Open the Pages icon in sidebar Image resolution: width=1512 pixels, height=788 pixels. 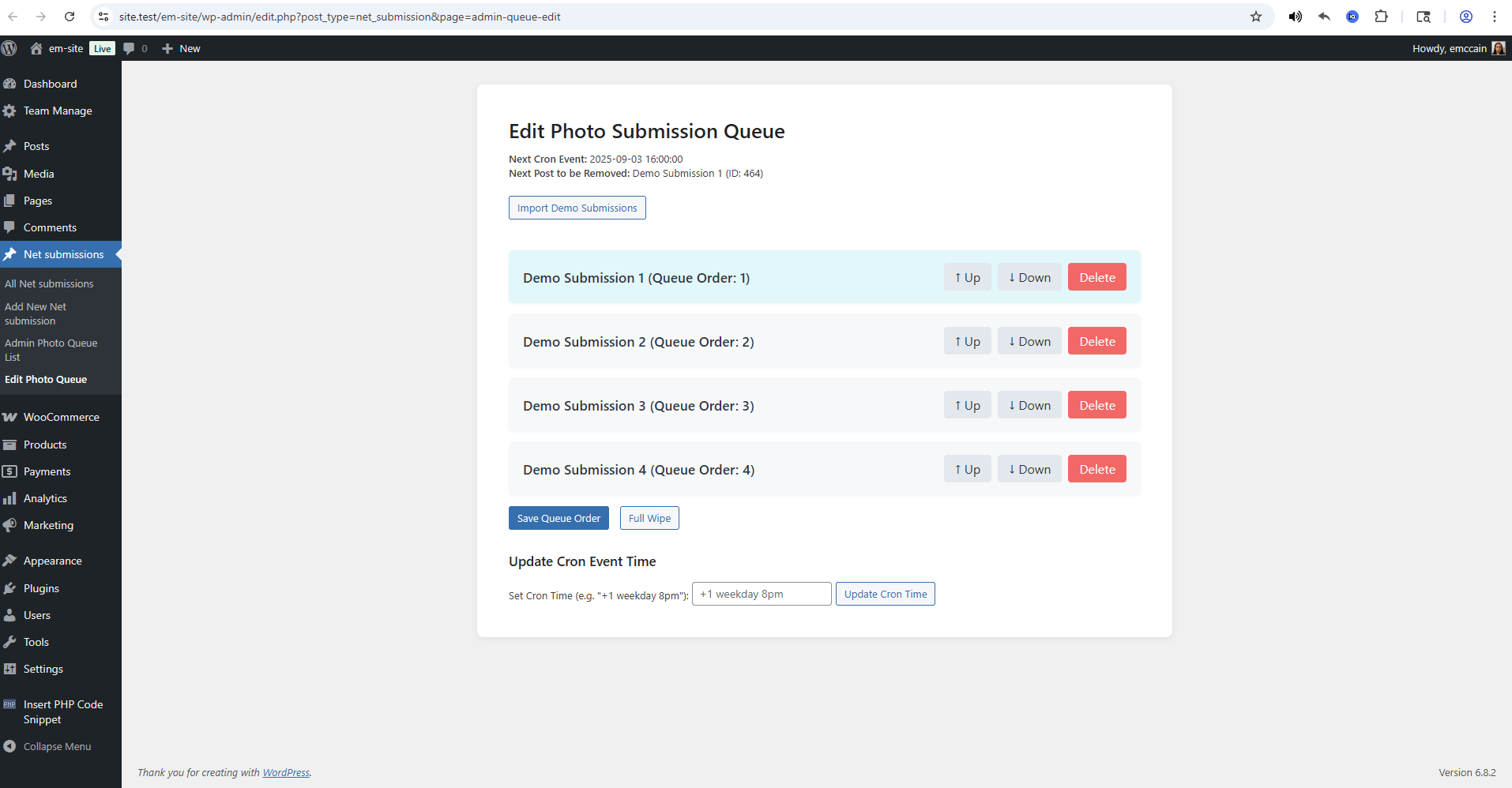tap(9, 201)
